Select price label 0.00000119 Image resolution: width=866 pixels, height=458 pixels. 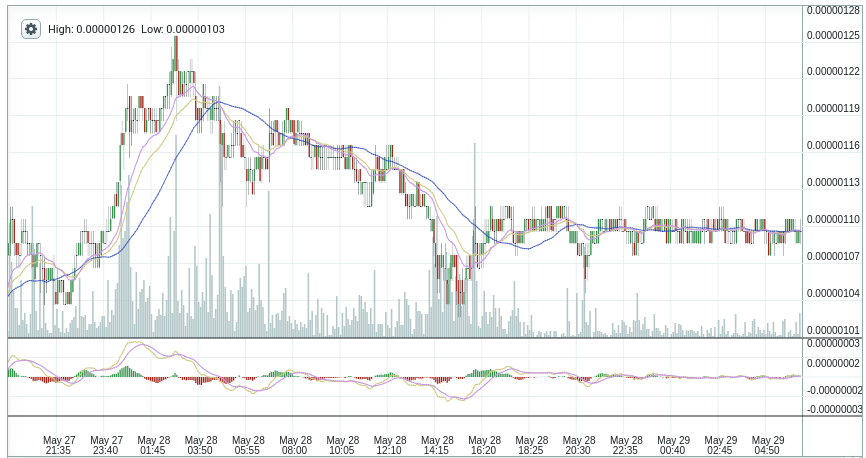[833, 109]
